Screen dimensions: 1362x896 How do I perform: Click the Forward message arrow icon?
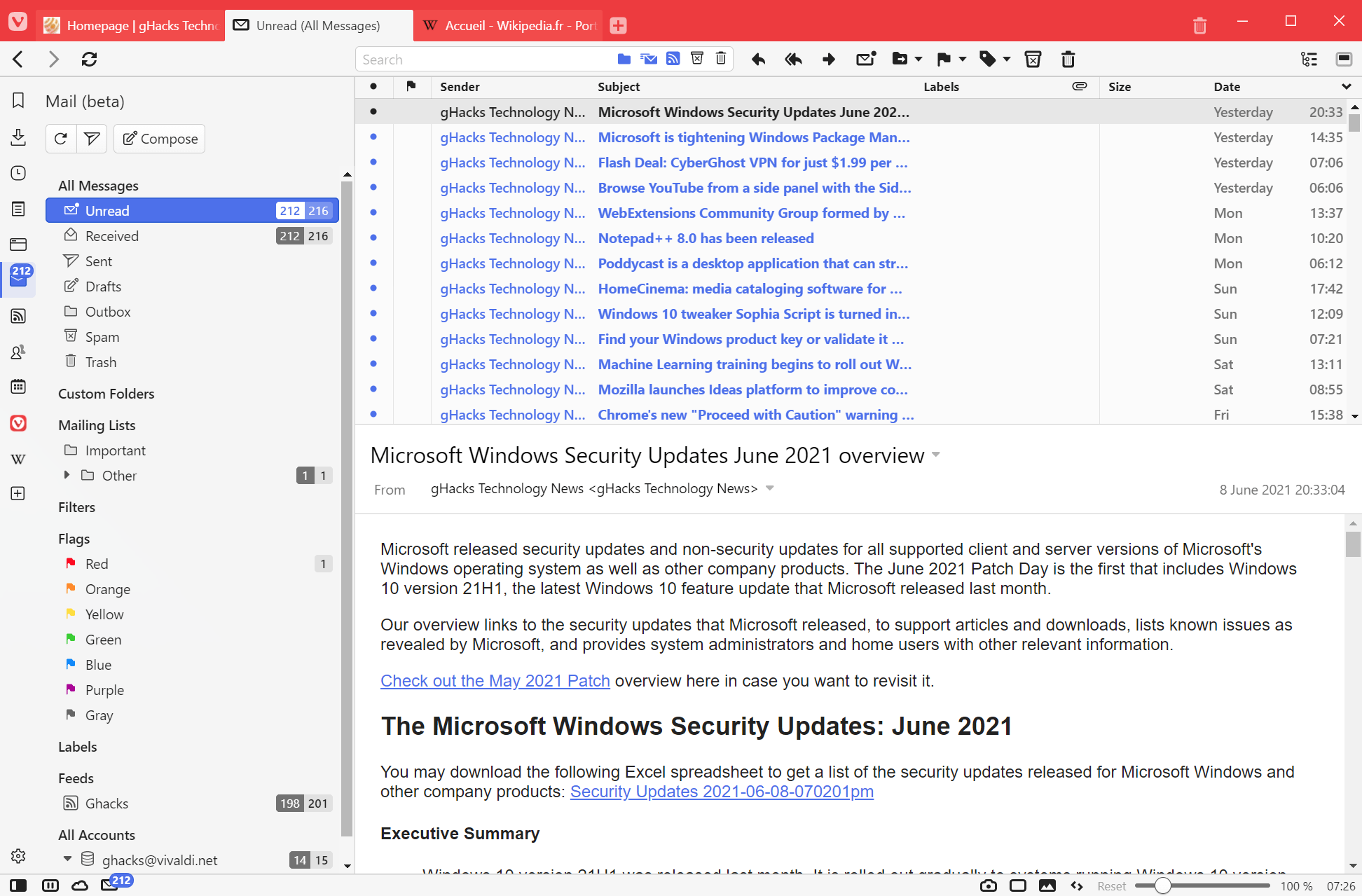tap(829, 60)
